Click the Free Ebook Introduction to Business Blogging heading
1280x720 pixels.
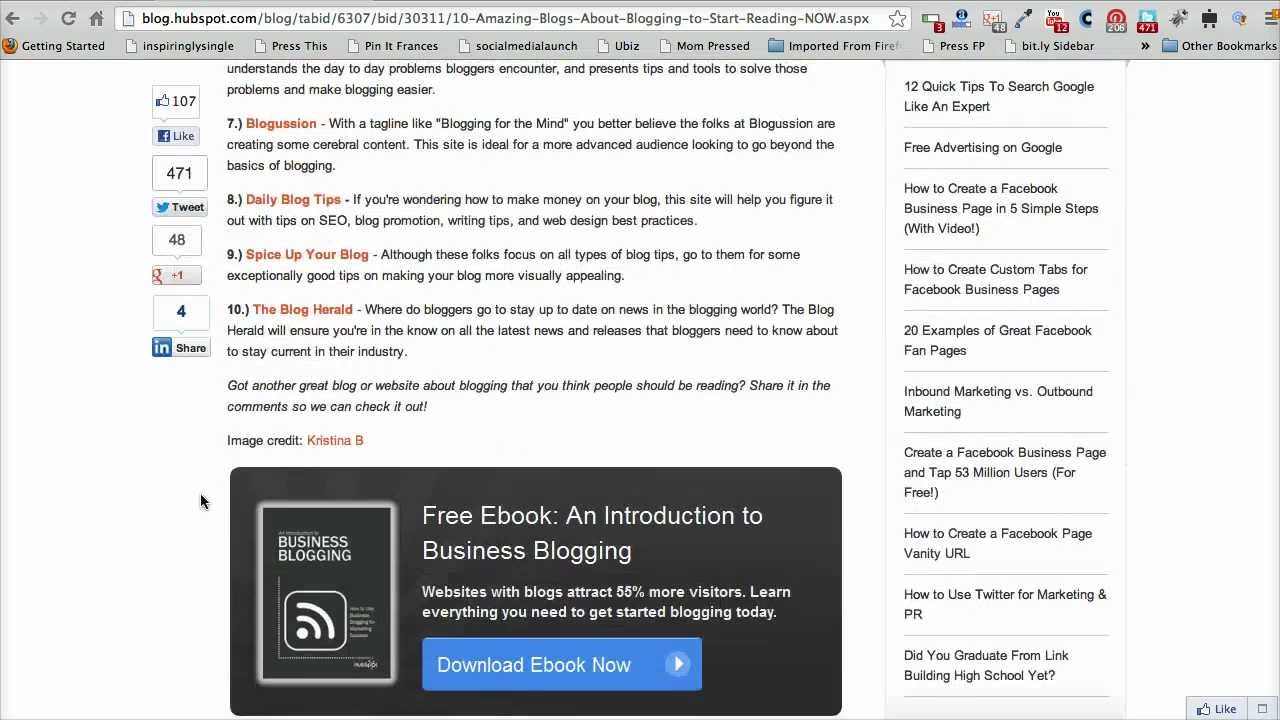click(592, 533)
